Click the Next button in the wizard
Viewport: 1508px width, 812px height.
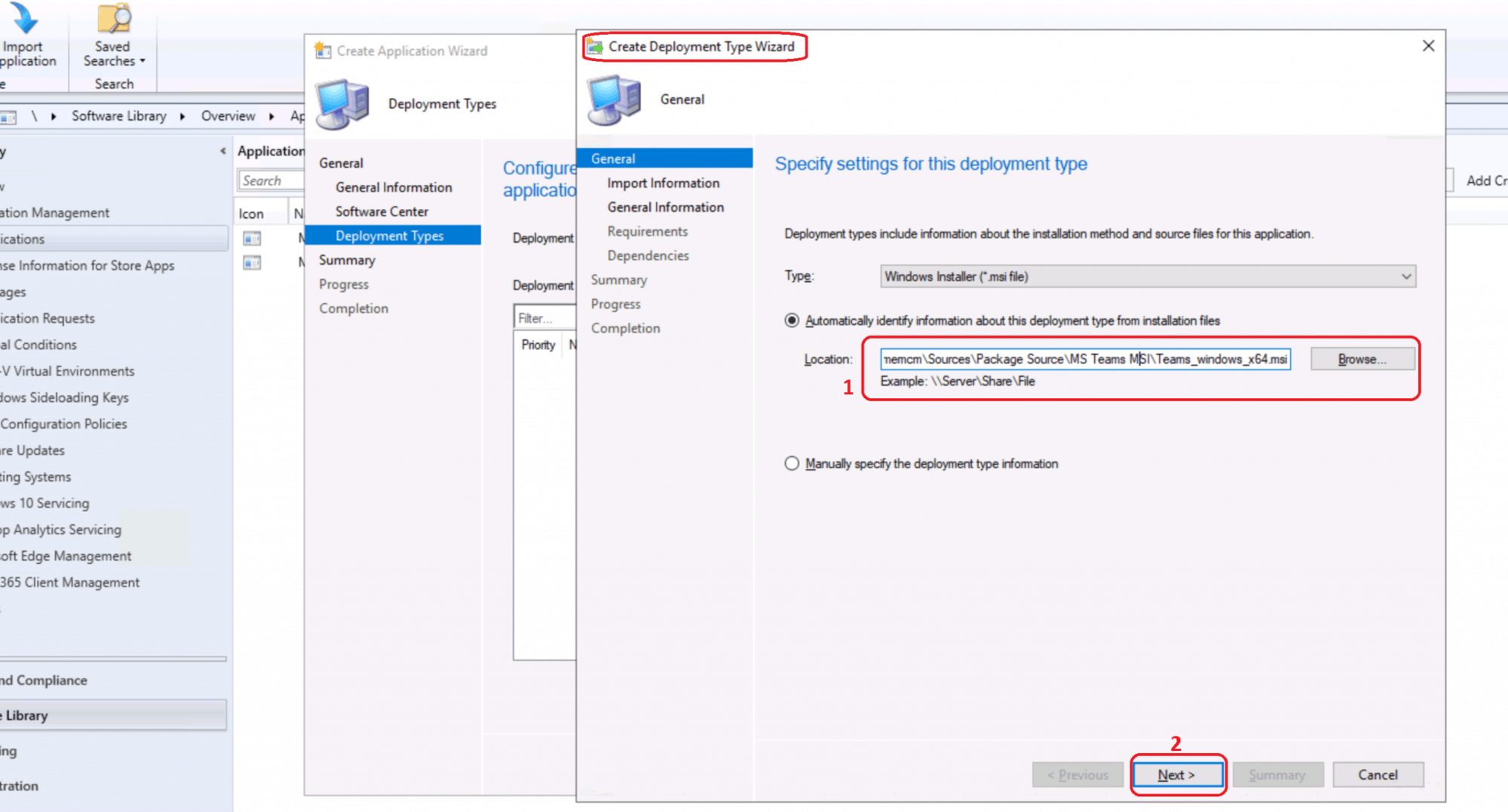1177,774
